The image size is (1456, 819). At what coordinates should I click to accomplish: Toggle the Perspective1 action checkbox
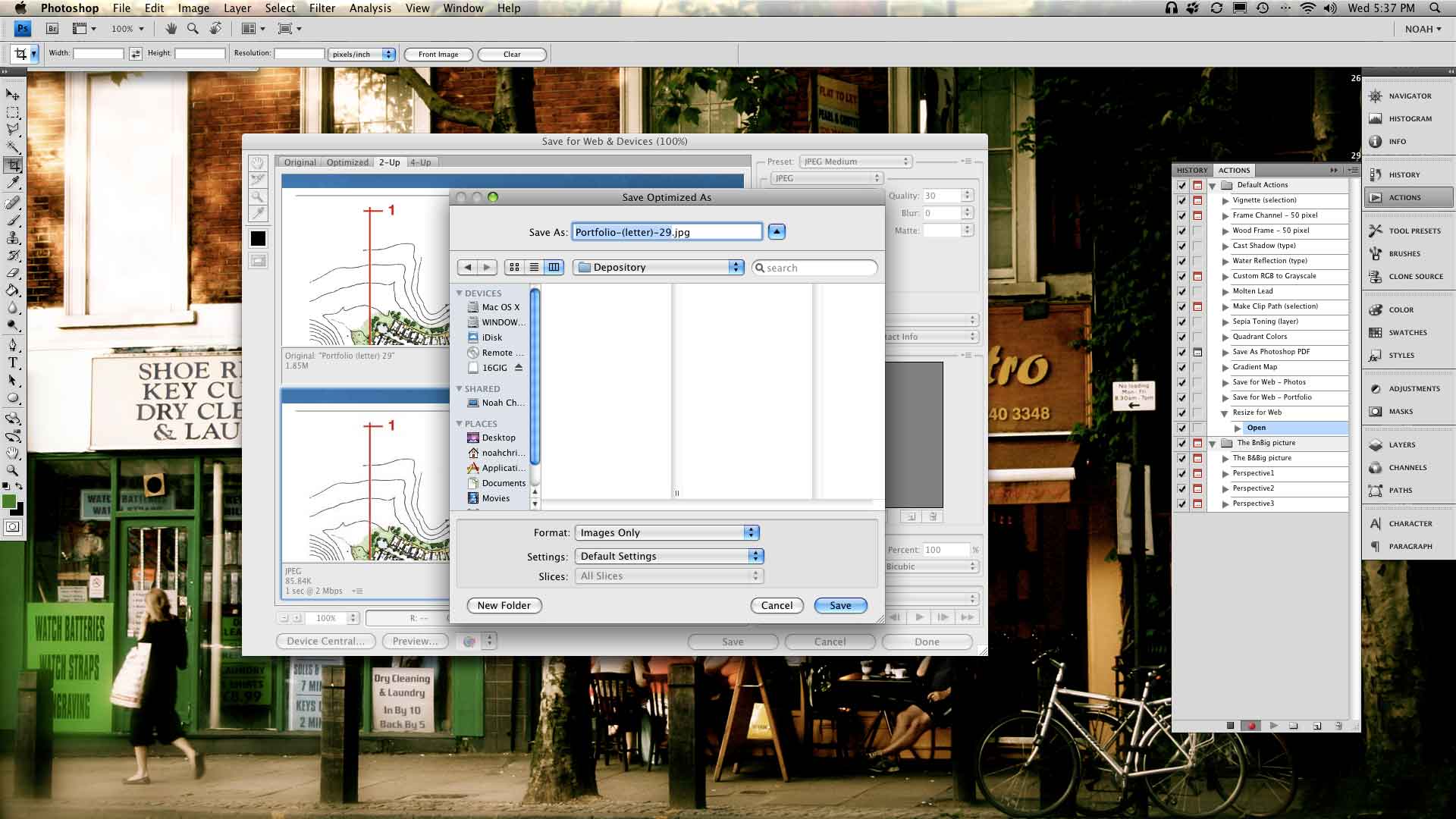pyautogui.click(x=1181, y=473)
